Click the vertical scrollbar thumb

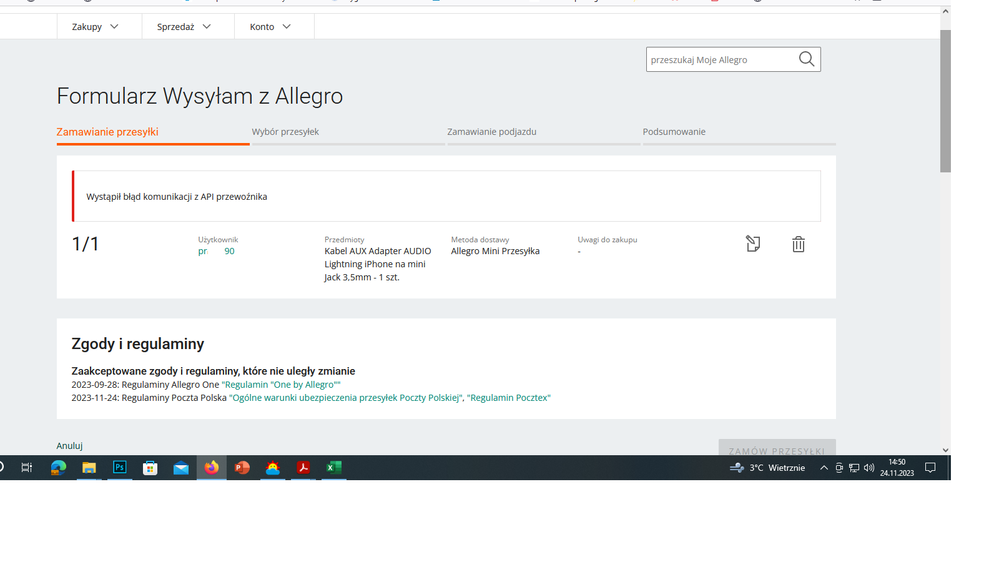(x=945, y=101)
